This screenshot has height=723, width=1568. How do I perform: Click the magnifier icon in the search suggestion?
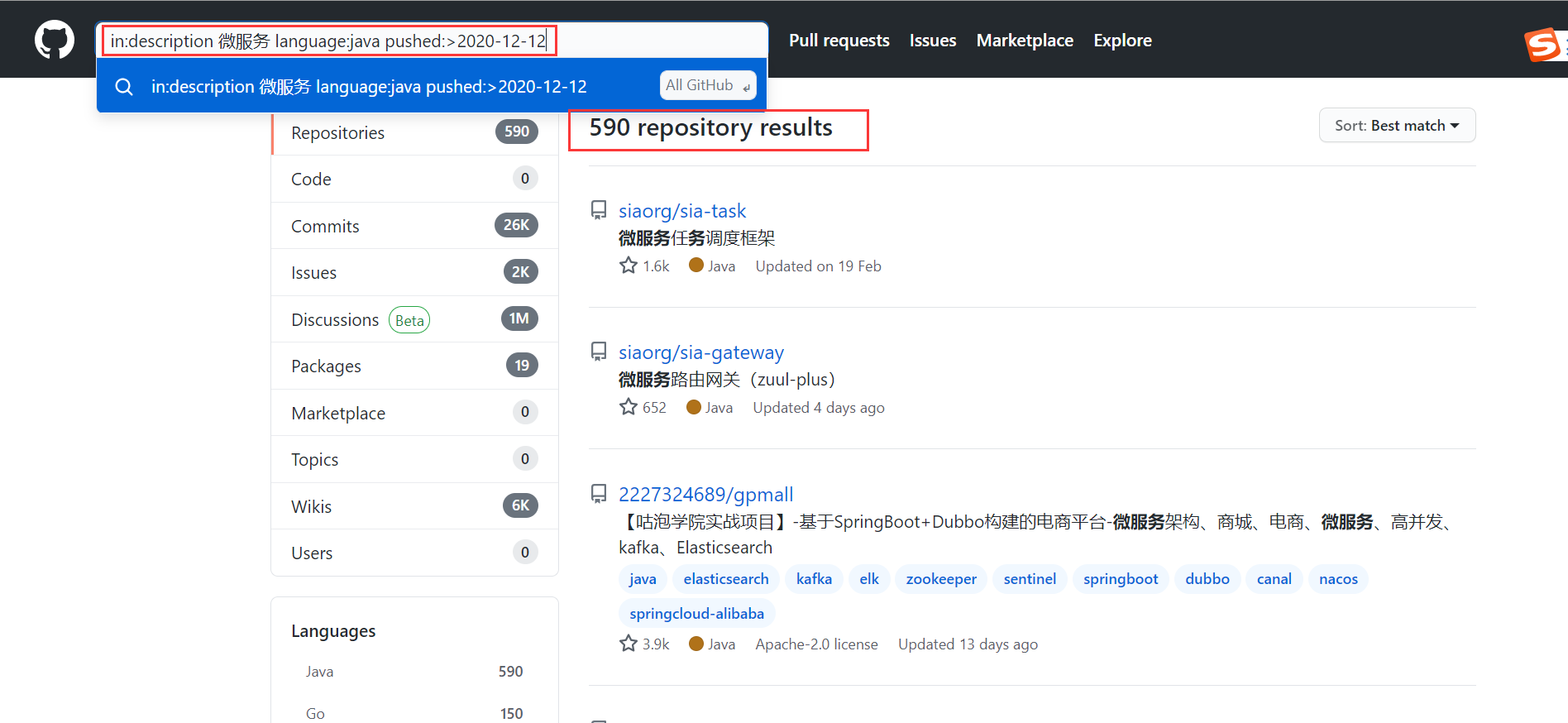click(124, 86)
